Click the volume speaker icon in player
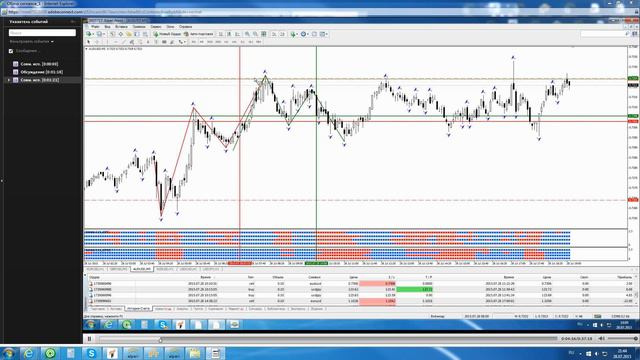Screen dimensions: 640x360 [x=601, y=338]
